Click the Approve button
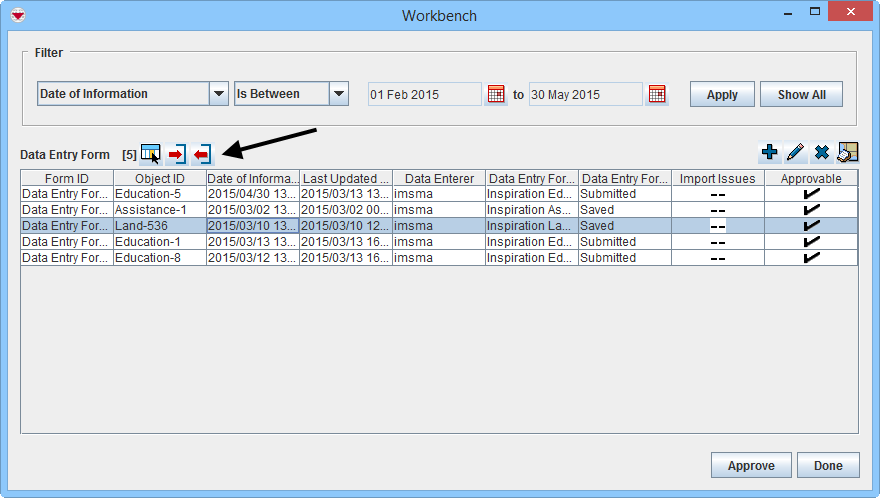880x498 pixels. pos(751,466)
